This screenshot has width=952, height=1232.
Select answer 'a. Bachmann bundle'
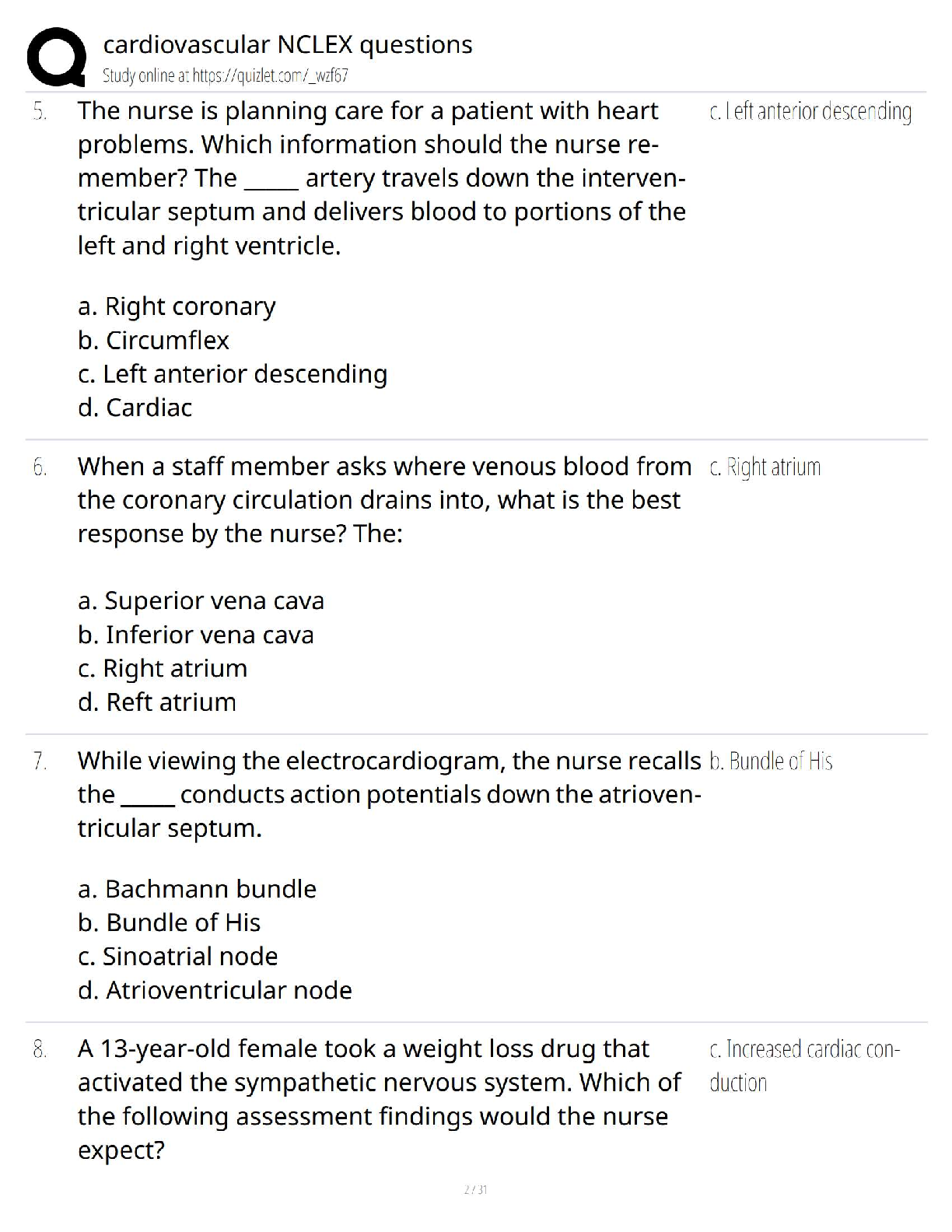pyautogui.click(x=197, y=889)
